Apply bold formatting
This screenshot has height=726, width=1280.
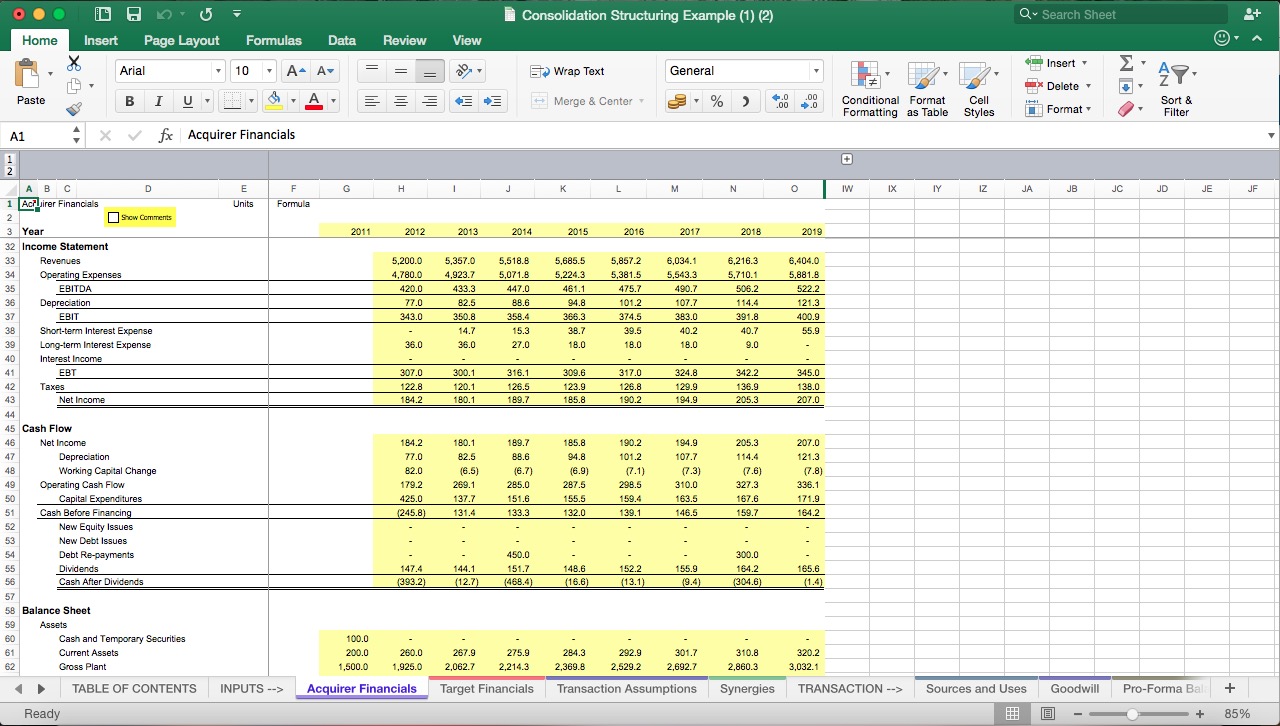tap(129, 100)
